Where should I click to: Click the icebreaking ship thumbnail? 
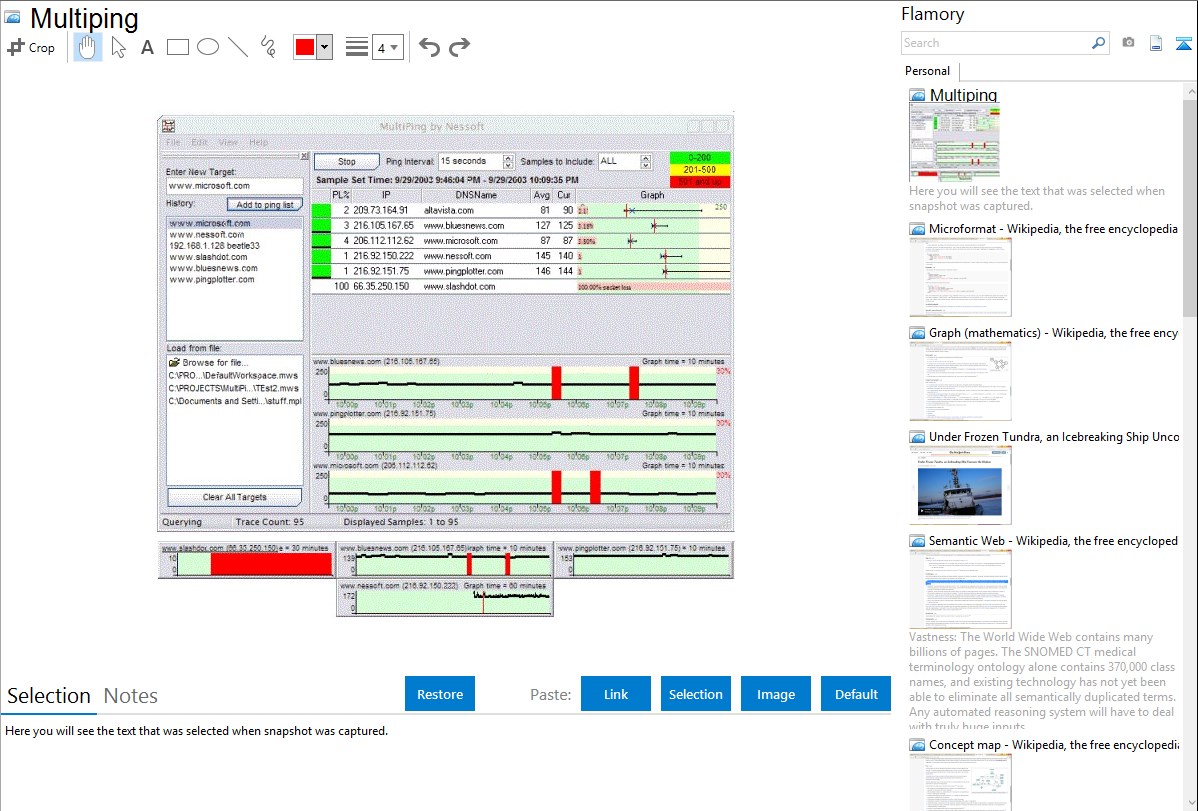click(960, 485)
